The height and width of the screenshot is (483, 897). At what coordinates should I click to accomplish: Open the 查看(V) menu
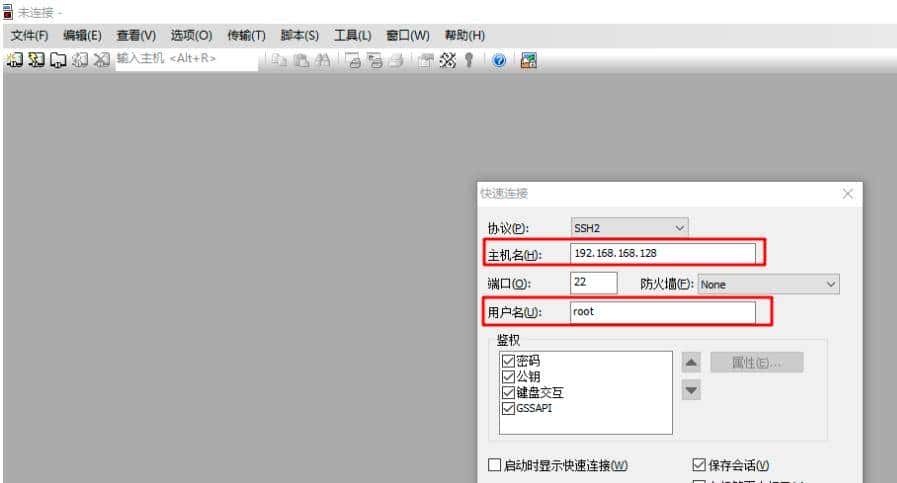[x=136, y=35]
